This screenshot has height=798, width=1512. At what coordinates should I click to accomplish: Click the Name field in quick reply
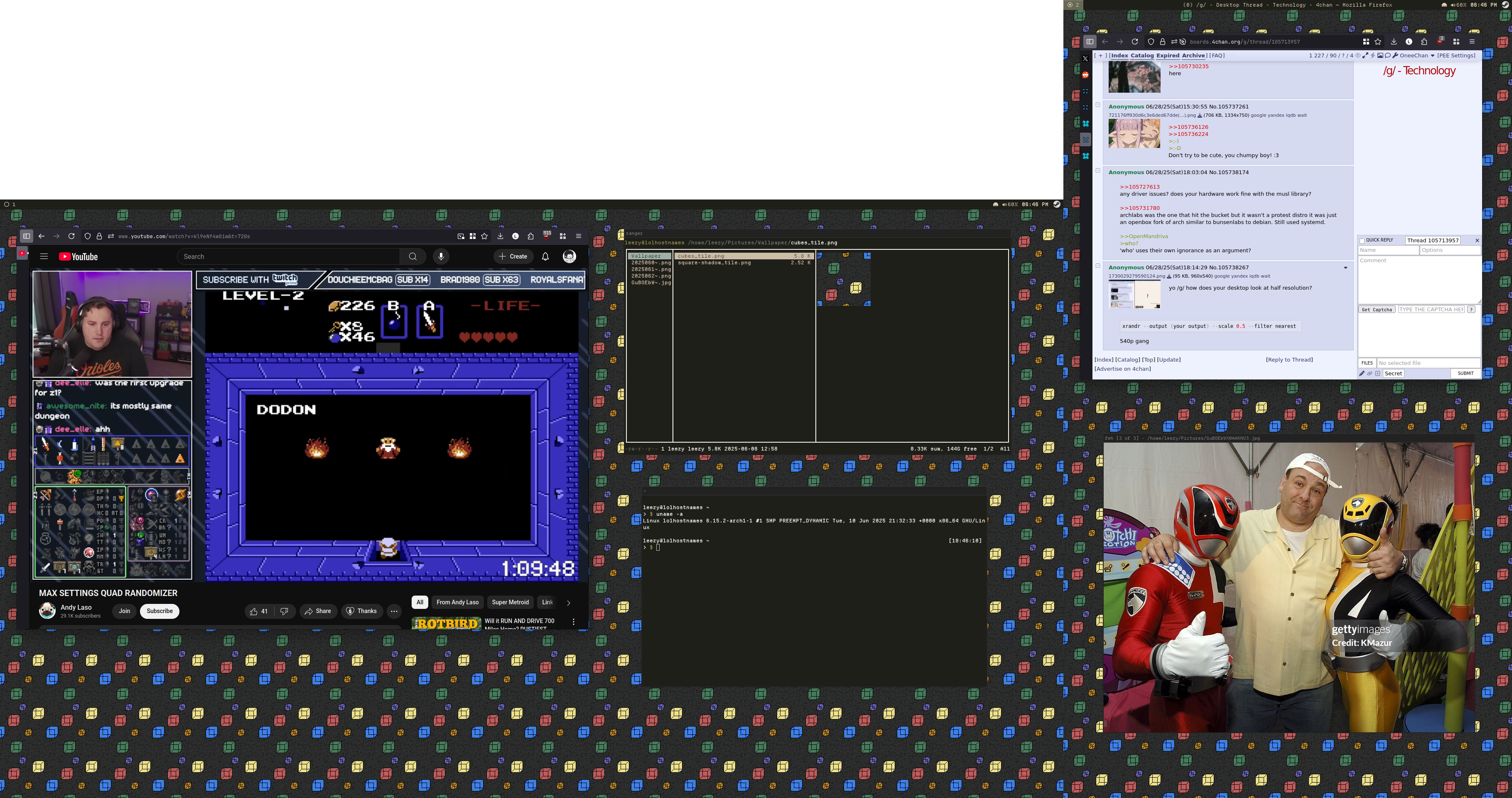[1388, 250]
